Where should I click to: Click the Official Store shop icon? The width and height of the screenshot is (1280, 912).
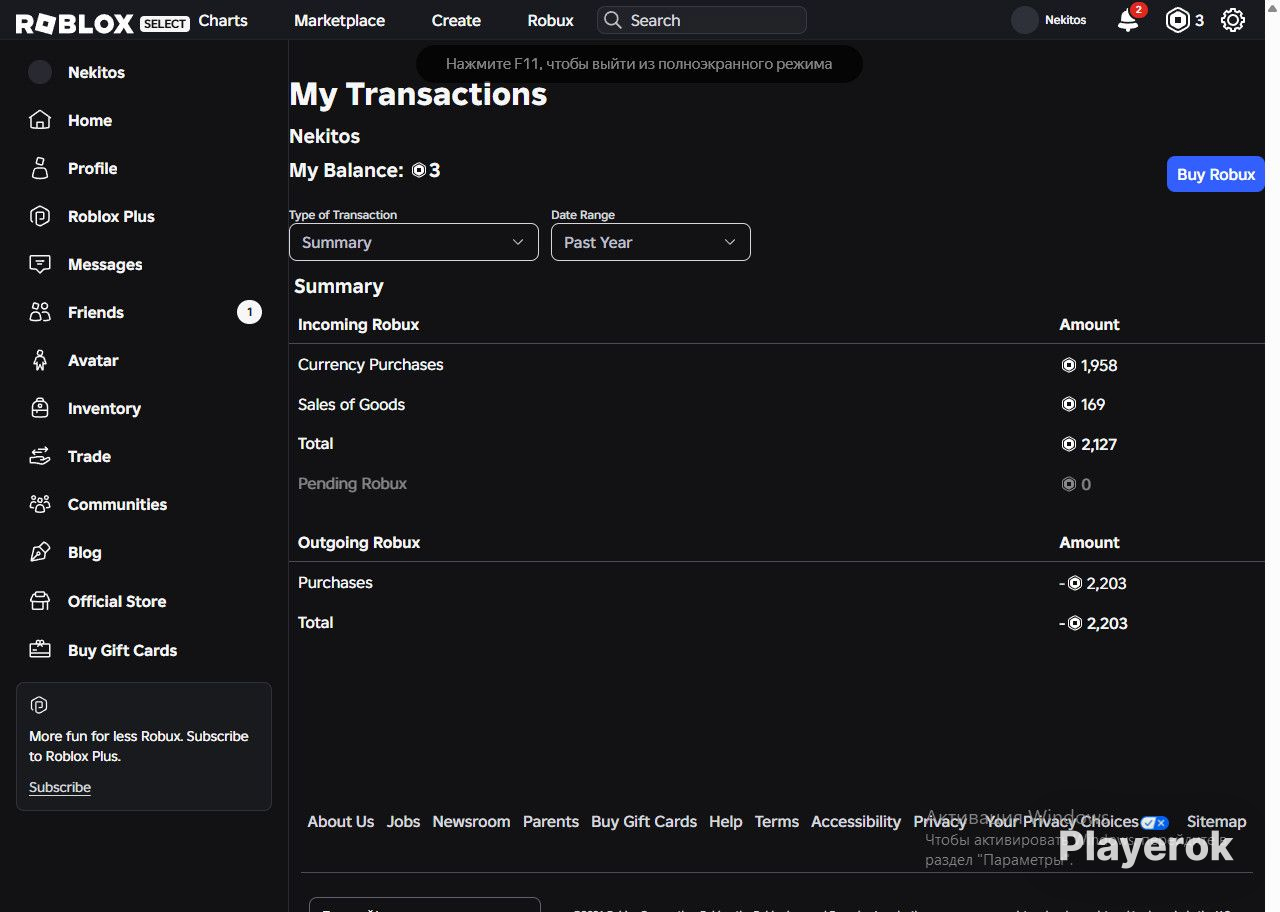click(x=40, y=601)
